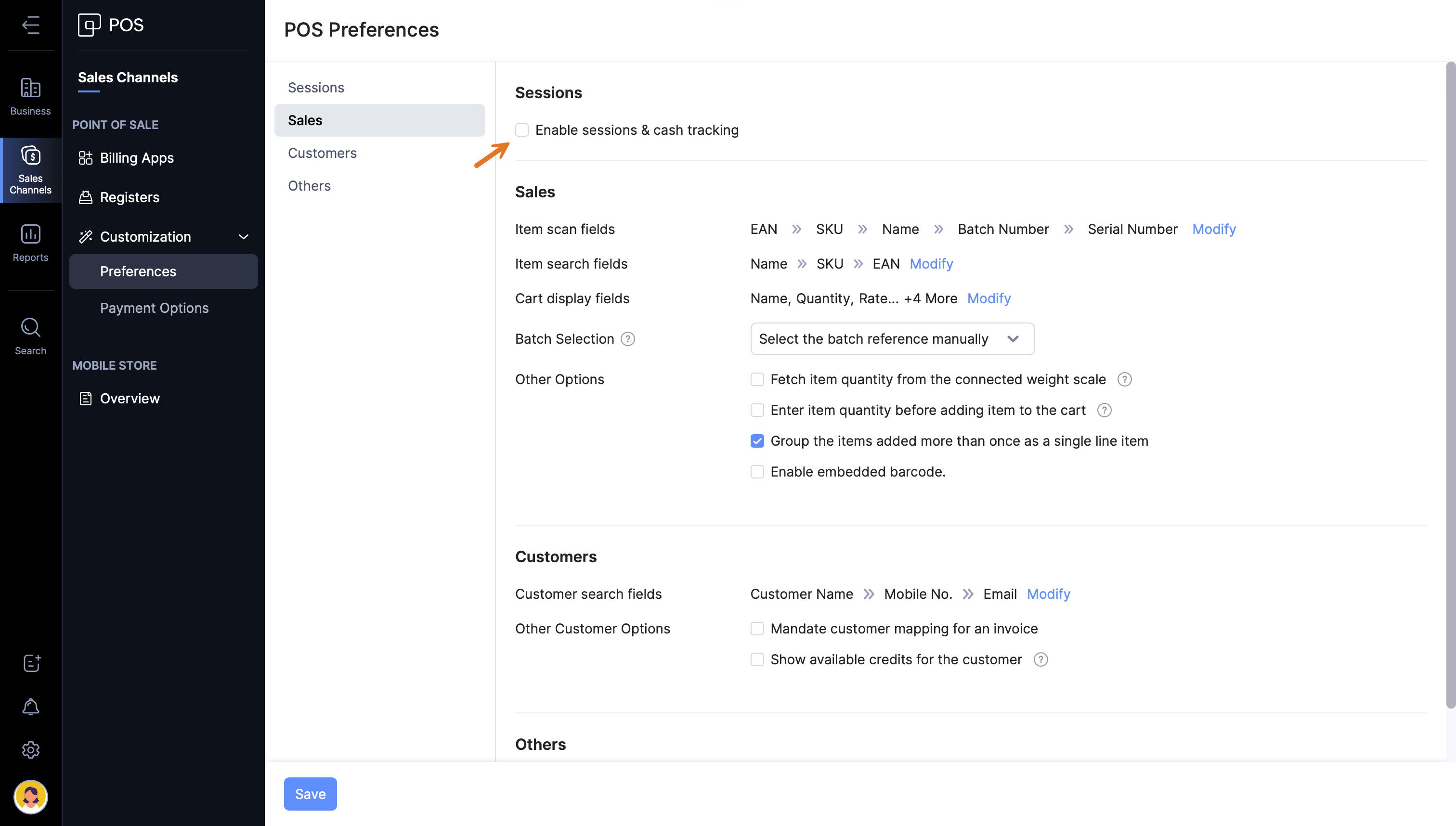Open notifications bell icon
The image size is (1456, 826).
point(31,706)
